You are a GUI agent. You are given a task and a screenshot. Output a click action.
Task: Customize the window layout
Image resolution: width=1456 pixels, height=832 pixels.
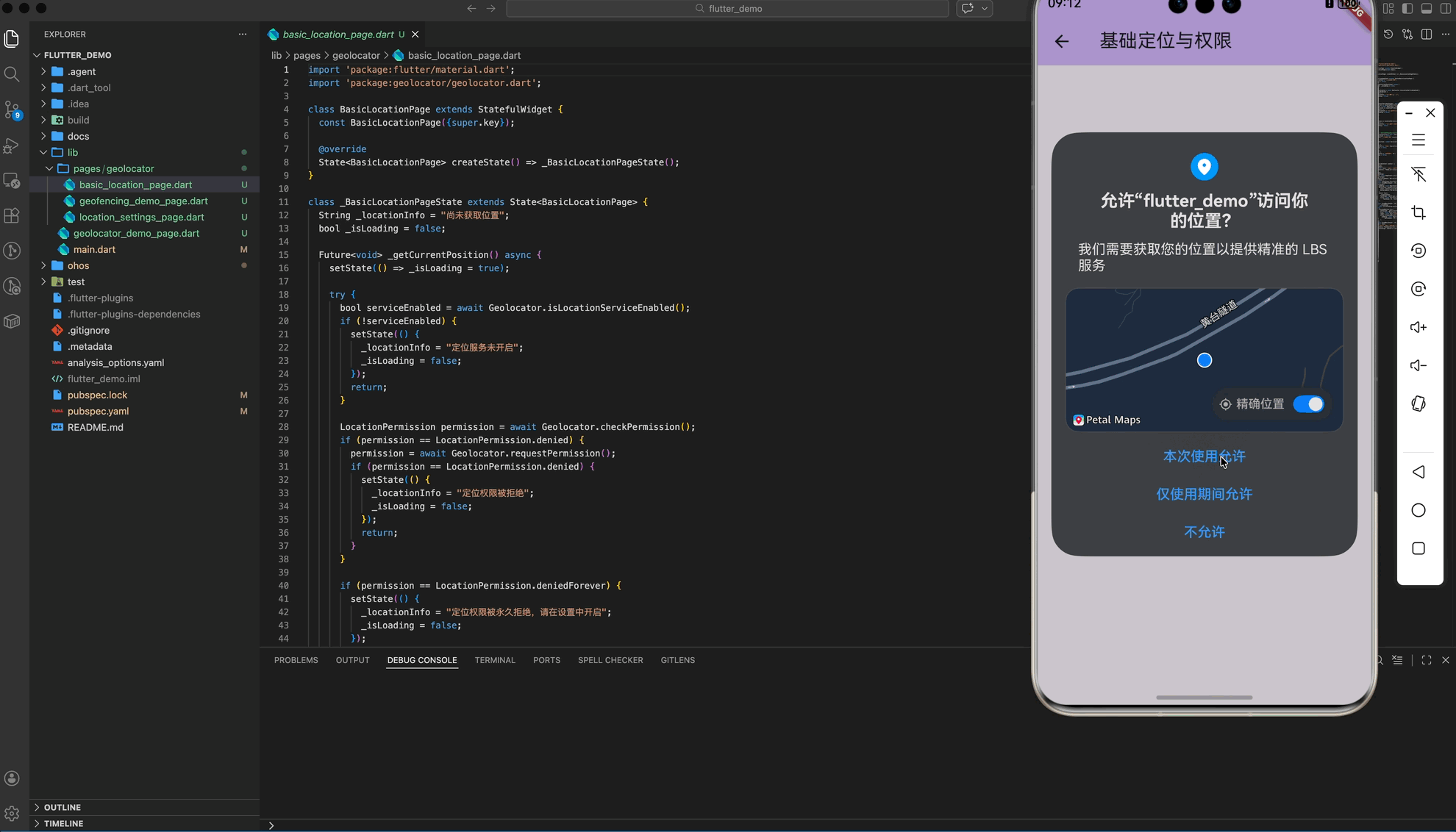1388,8
